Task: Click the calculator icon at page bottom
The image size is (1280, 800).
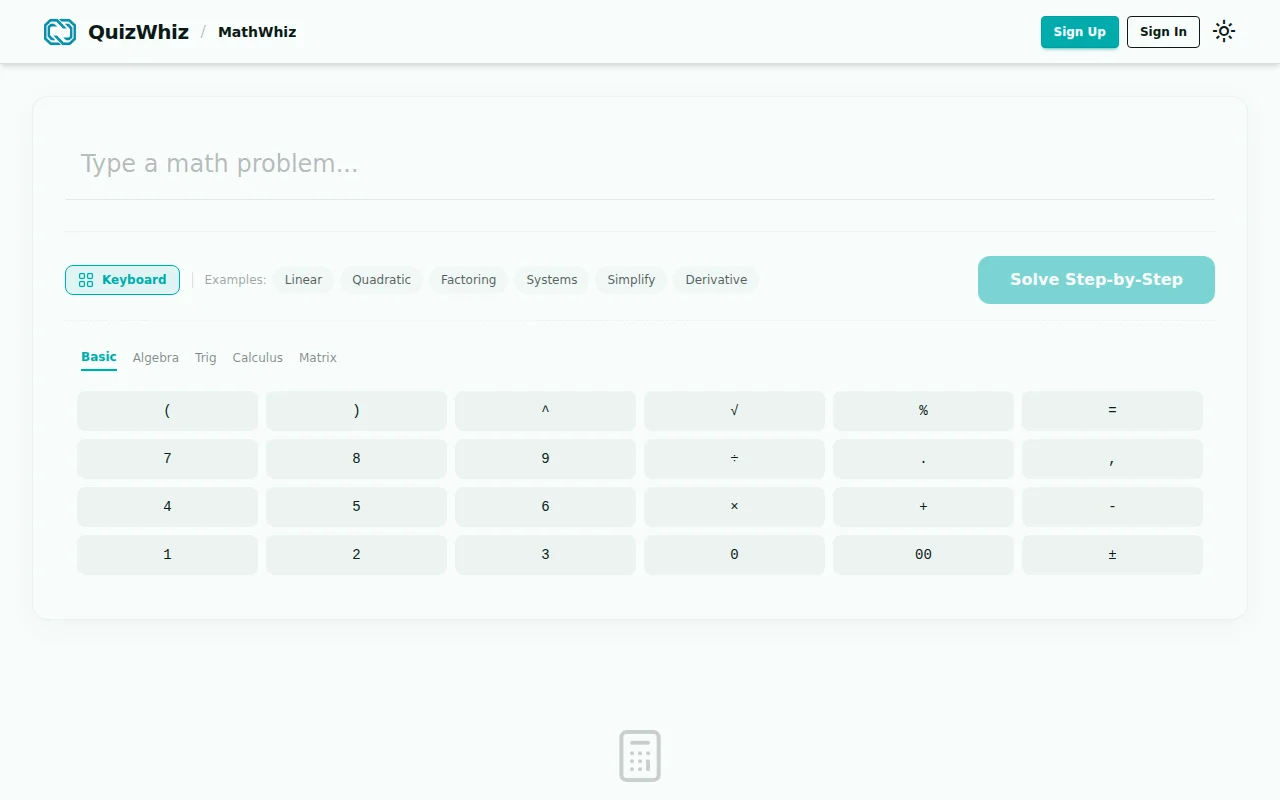Action: 640,756
